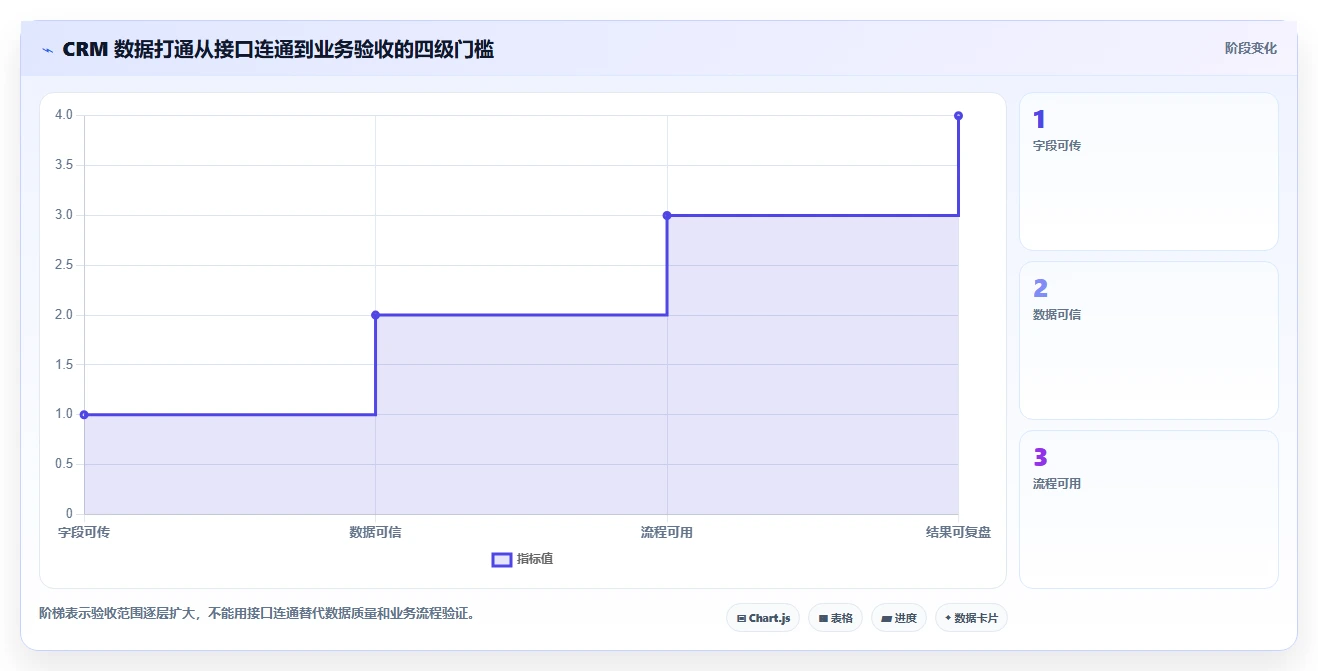Open the card numbered 2 数据可信
The height and width of the screenshot is (671, 1318).
click(1148, 340)
